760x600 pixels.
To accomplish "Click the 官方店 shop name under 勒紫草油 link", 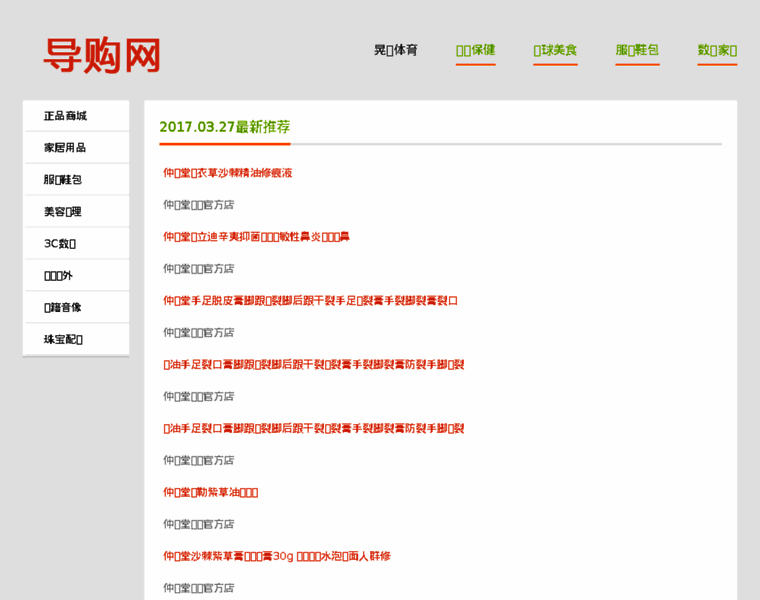I will [x=198, y=524].
